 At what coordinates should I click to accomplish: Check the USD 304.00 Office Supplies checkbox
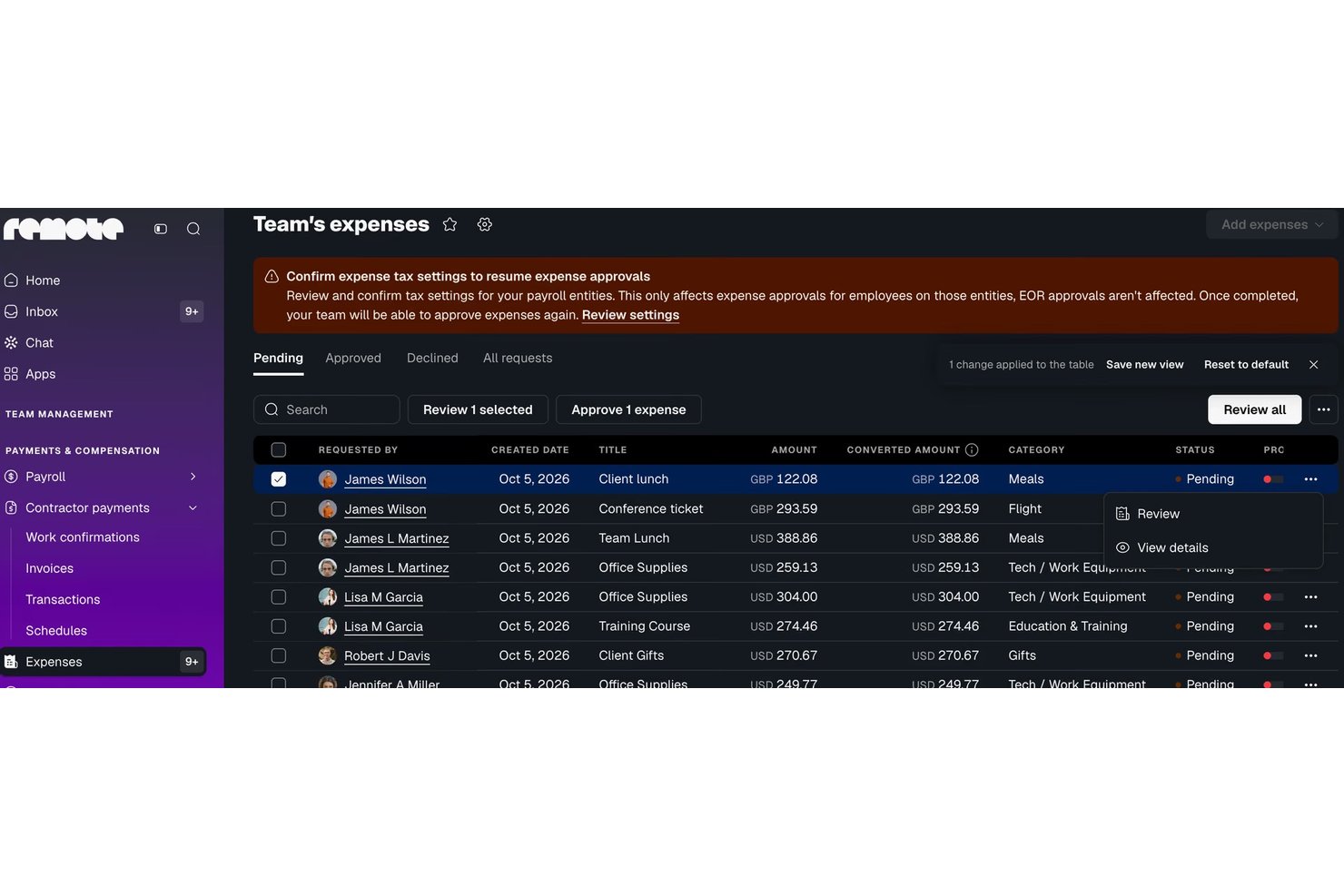click(279, 597)
